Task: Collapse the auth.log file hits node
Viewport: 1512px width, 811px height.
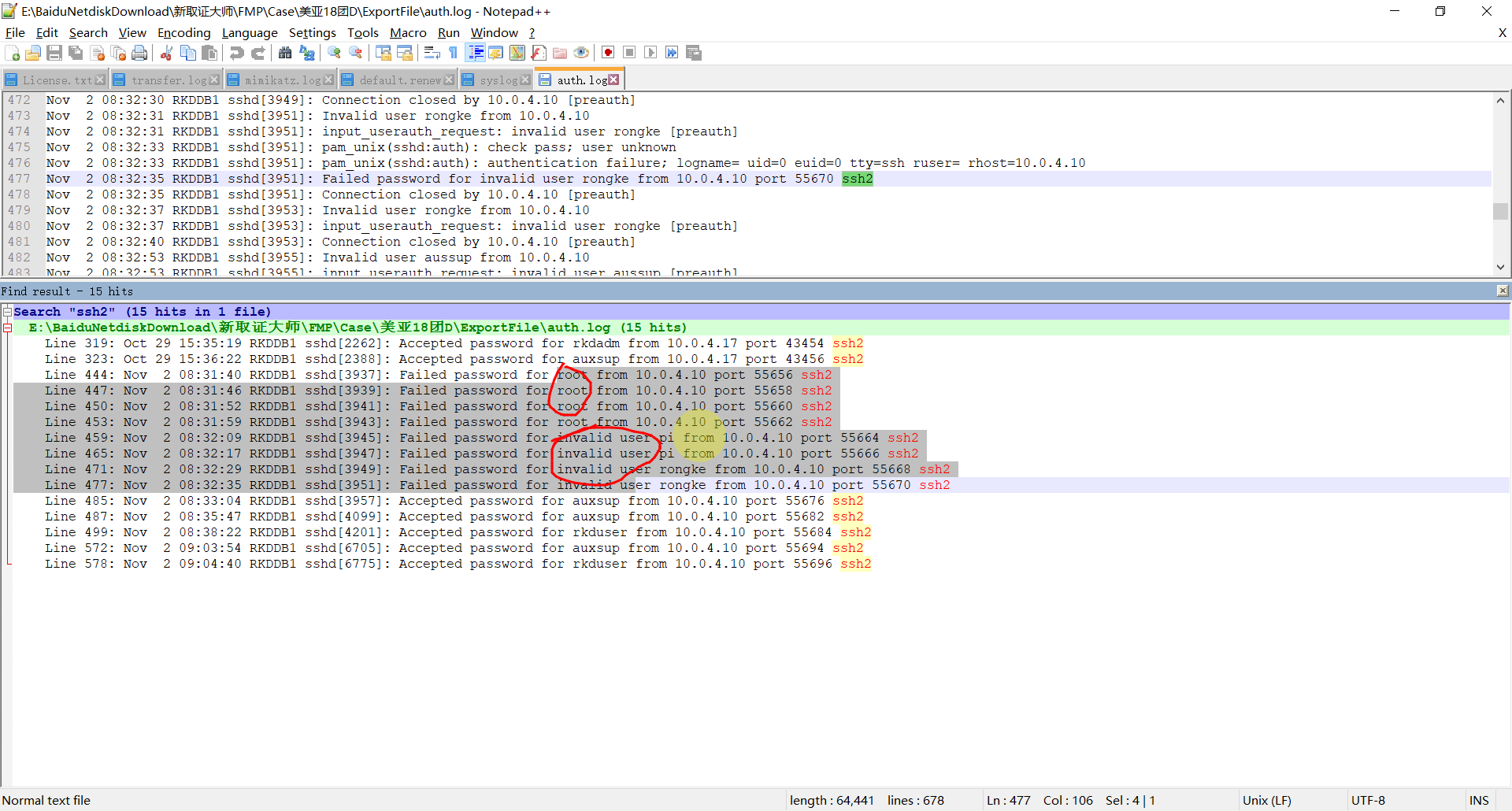Action: pos(7,328)
